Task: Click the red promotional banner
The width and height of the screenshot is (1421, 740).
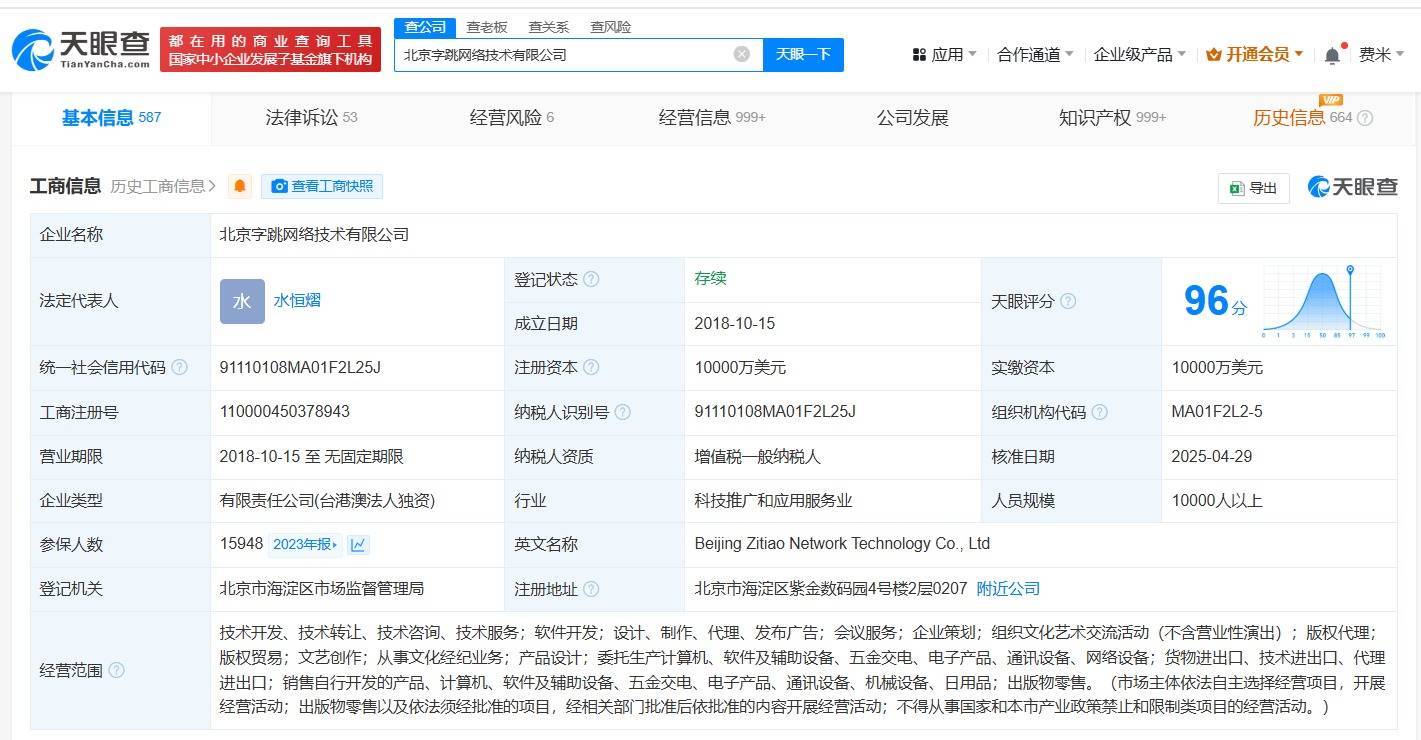Action: [270, 49]
